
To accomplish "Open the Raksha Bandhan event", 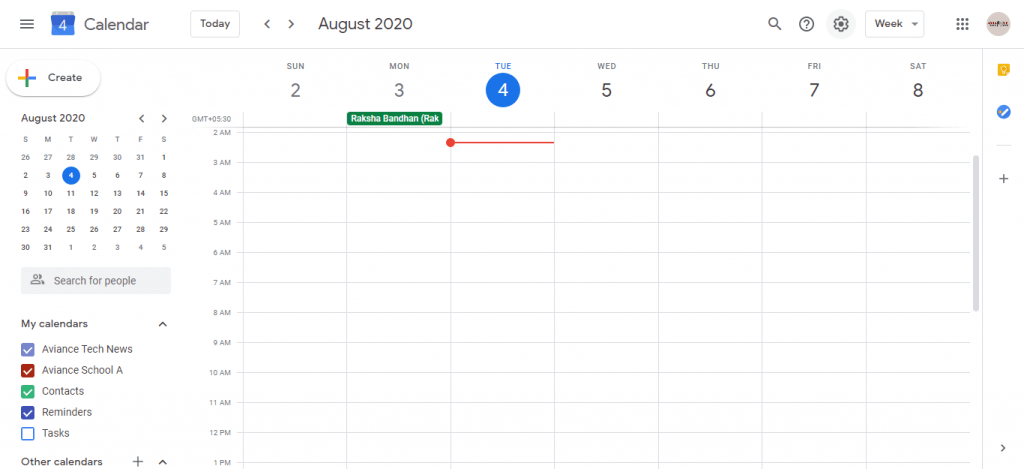I will tap(395, 119).
